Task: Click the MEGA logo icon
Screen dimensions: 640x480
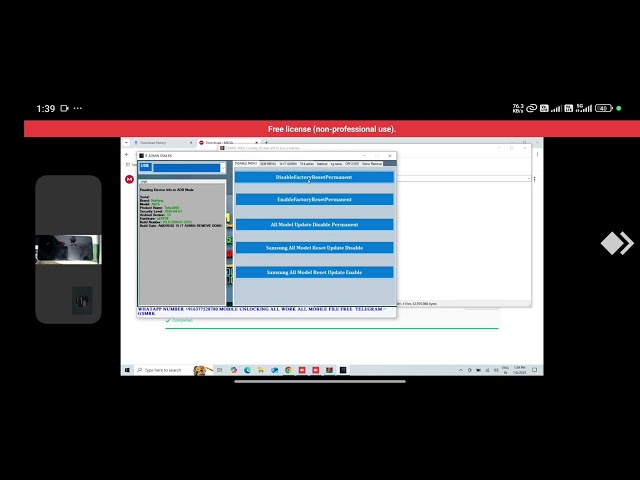Action: (x=129, y=179)
